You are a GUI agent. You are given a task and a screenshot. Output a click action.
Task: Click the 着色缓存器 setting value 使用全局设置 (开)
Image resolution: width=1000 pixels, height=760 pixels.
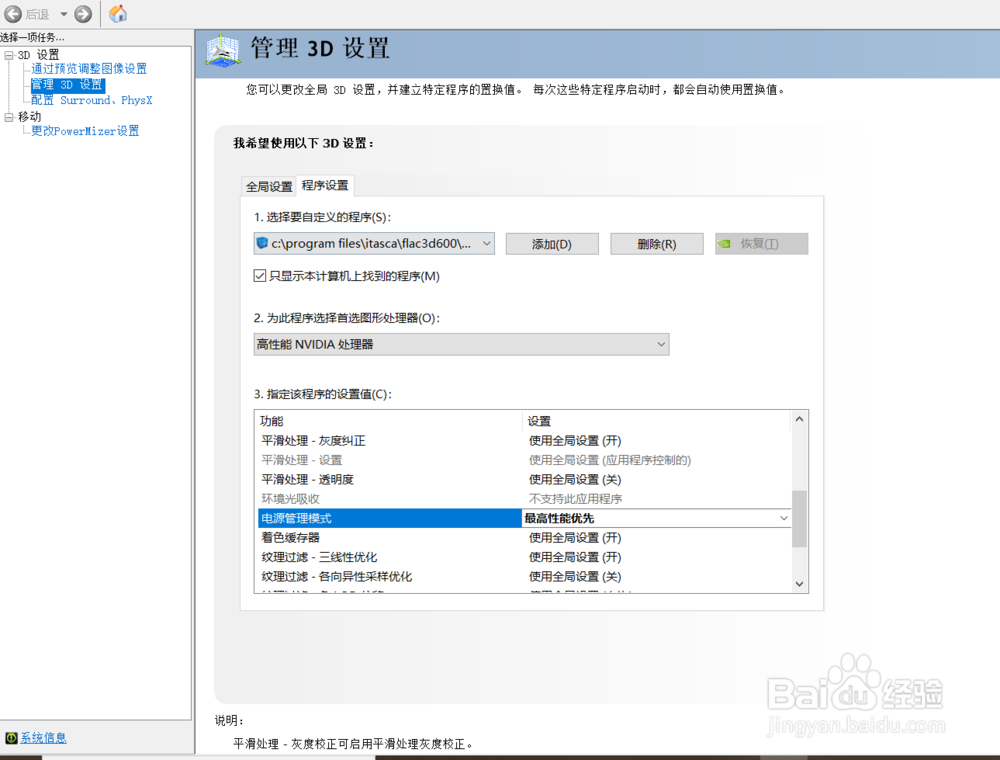tap(575, 538)
